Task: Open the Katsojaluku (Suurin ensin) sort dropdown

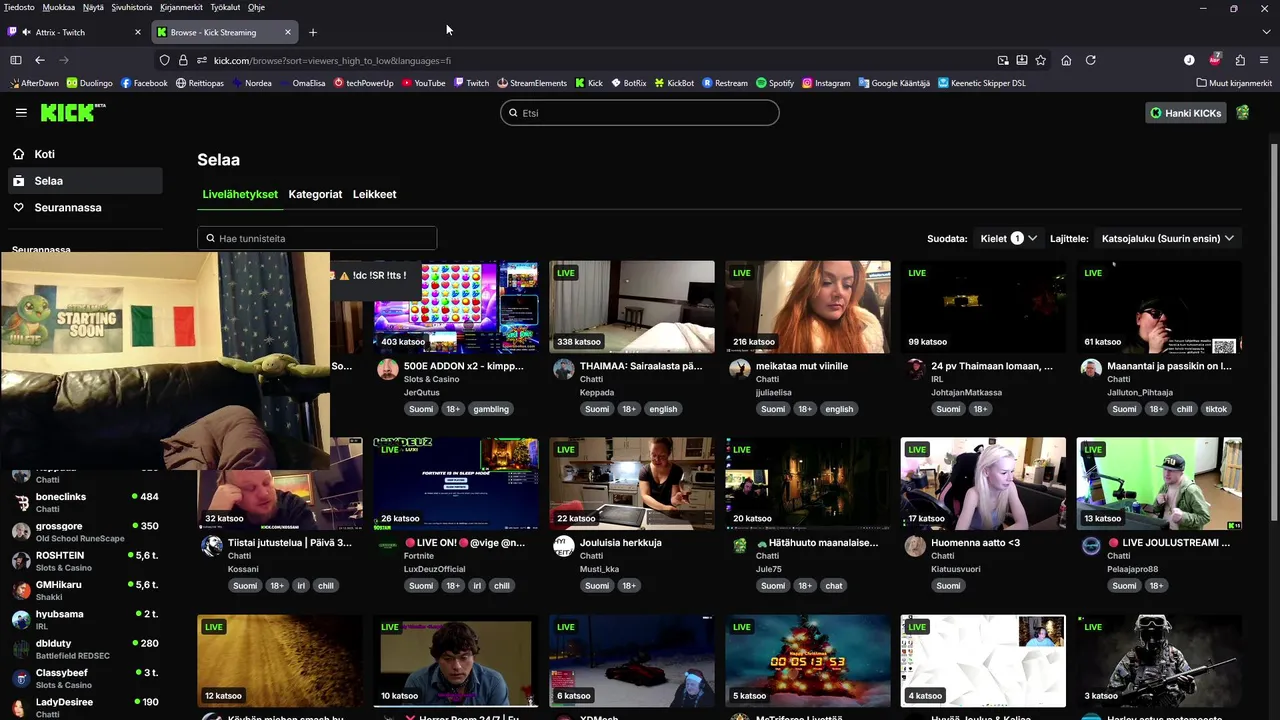Action: 1168,238
